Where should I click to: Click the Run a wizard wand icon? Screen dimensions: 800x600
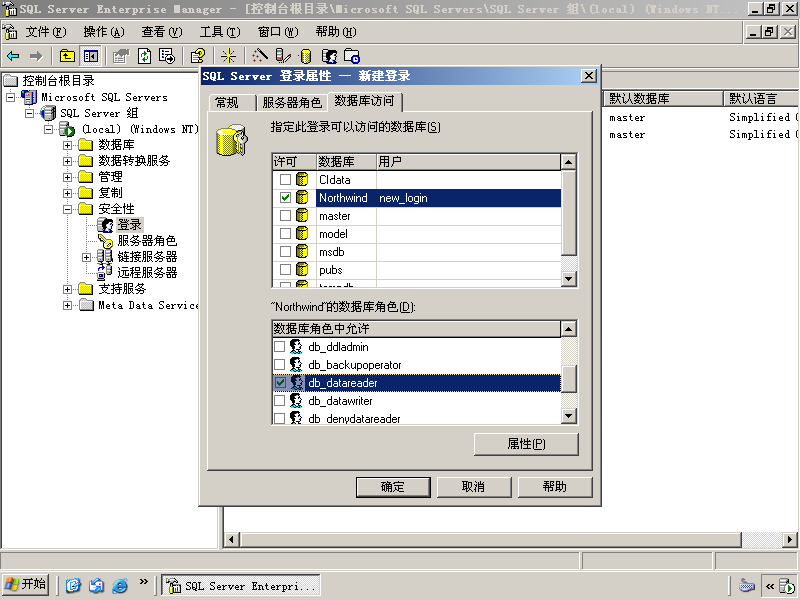pyautogui.click(x=260, y=56)
